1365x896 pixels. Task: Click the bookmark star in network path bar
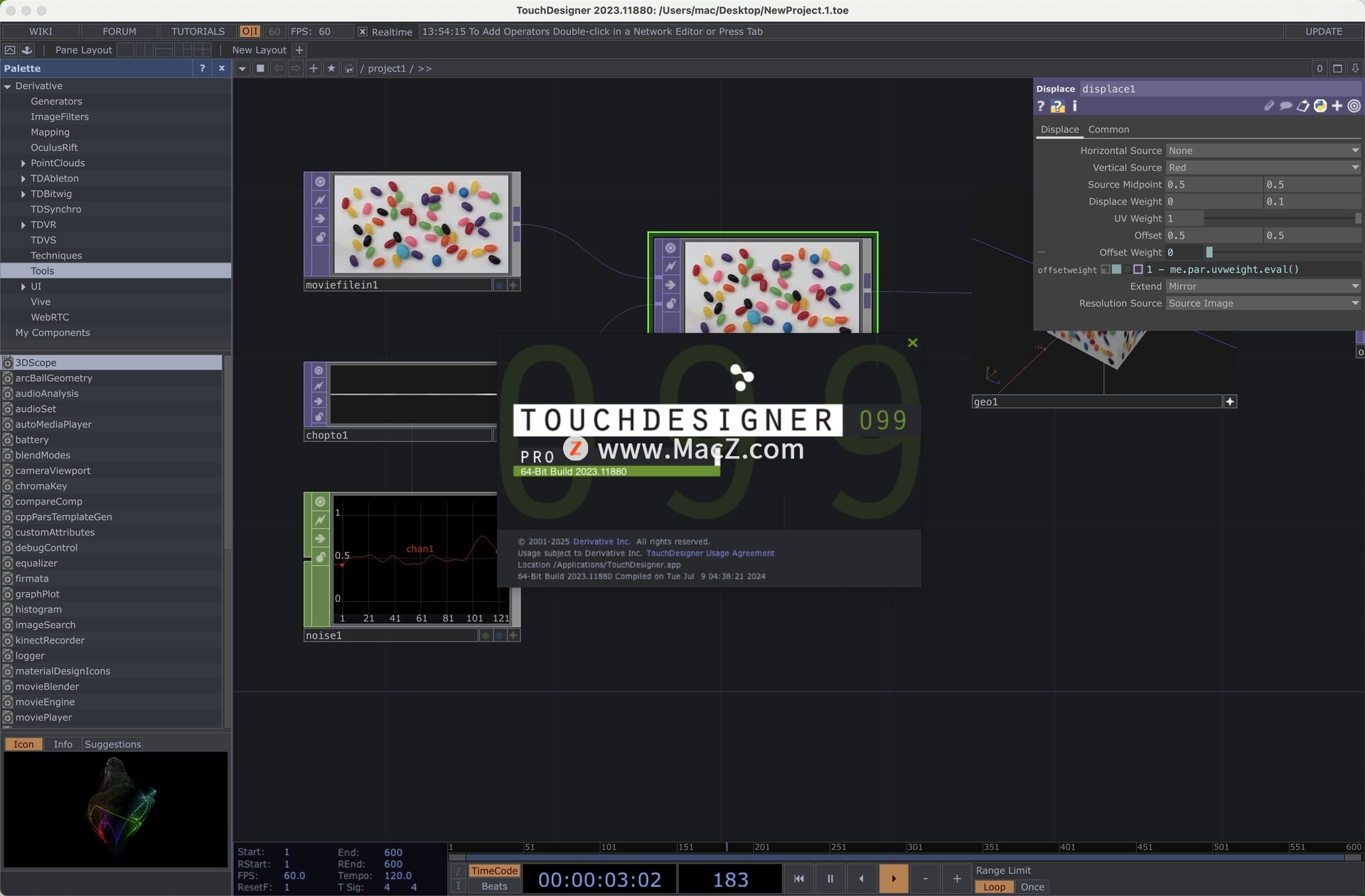pyautogui.click(x=331, y=68)
